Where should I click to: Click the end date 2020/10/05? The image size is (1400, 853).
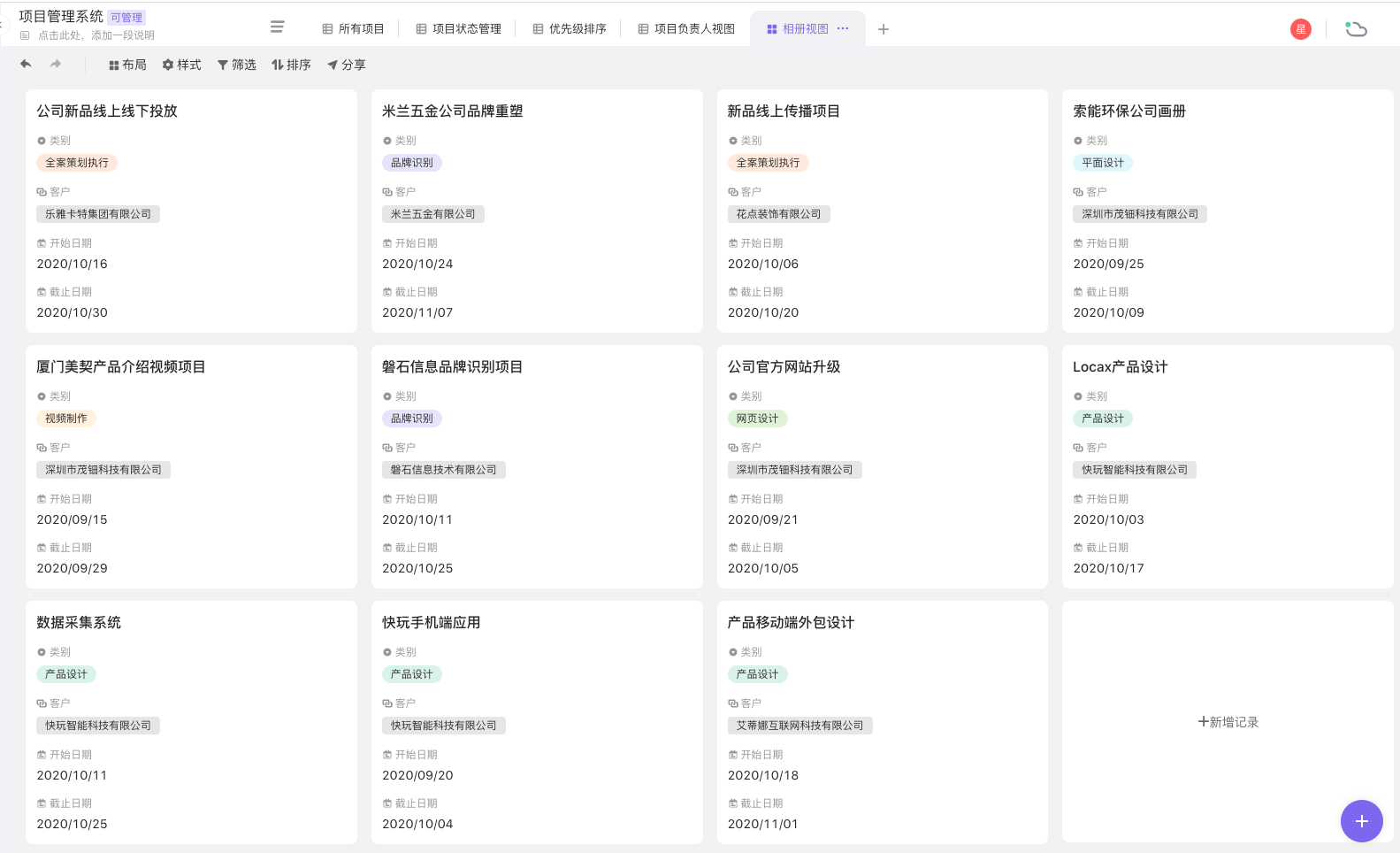(763, 568)
